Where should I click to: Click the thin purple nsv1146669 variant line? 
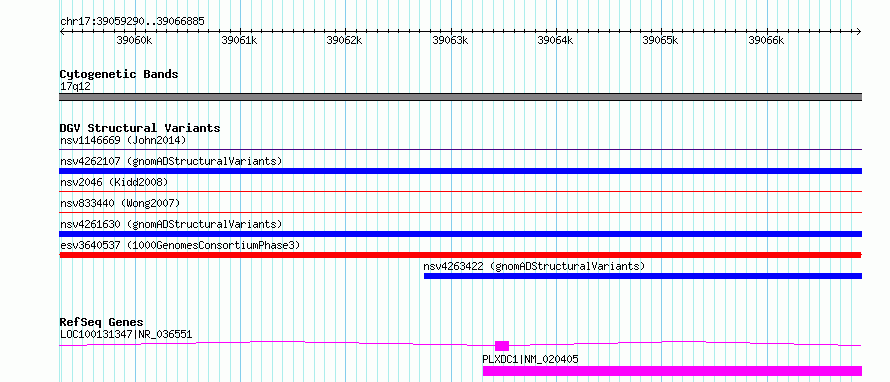(460, 150)
